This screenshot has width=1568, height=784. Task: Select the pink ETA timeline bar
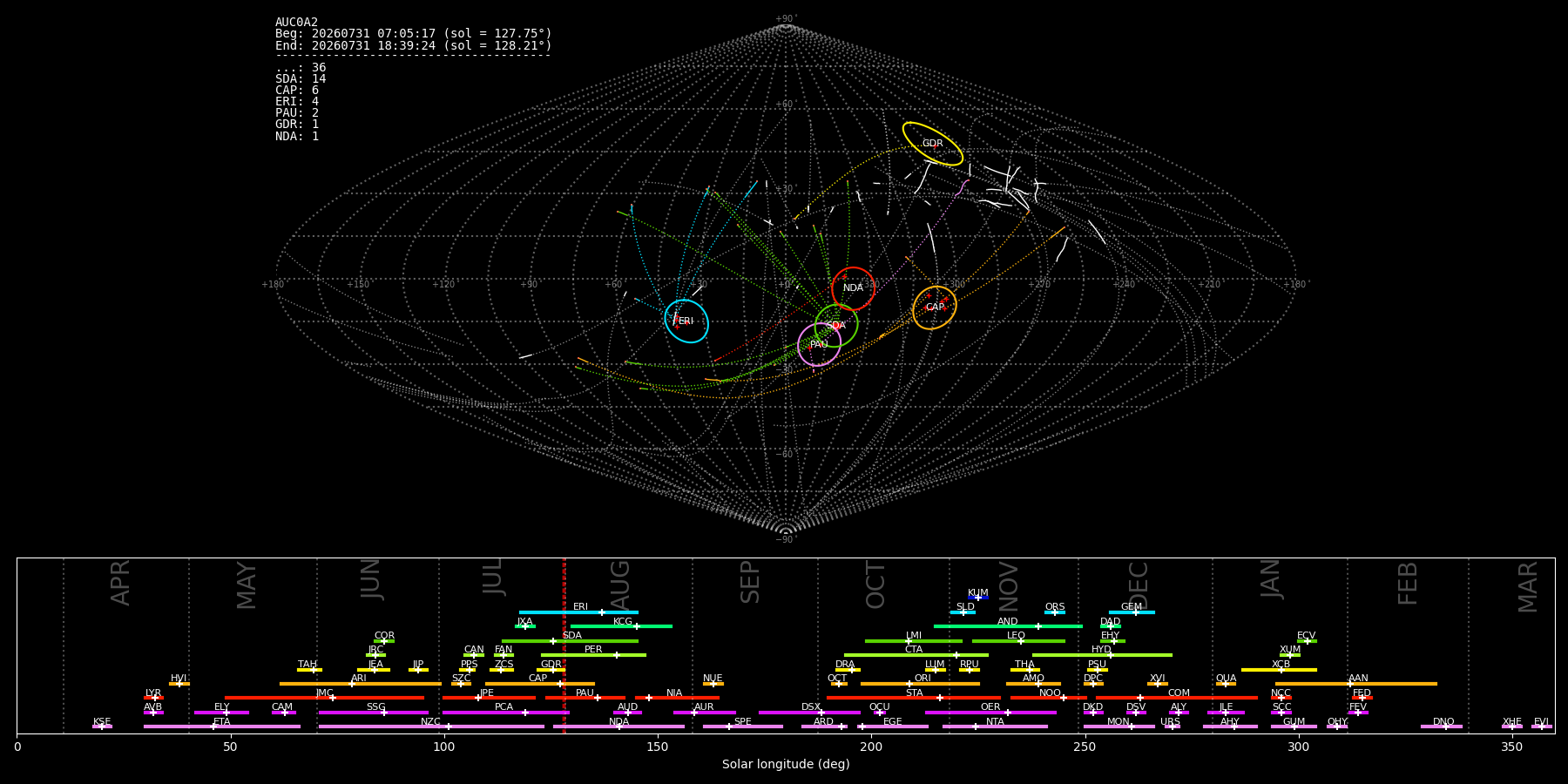(222, 727)
